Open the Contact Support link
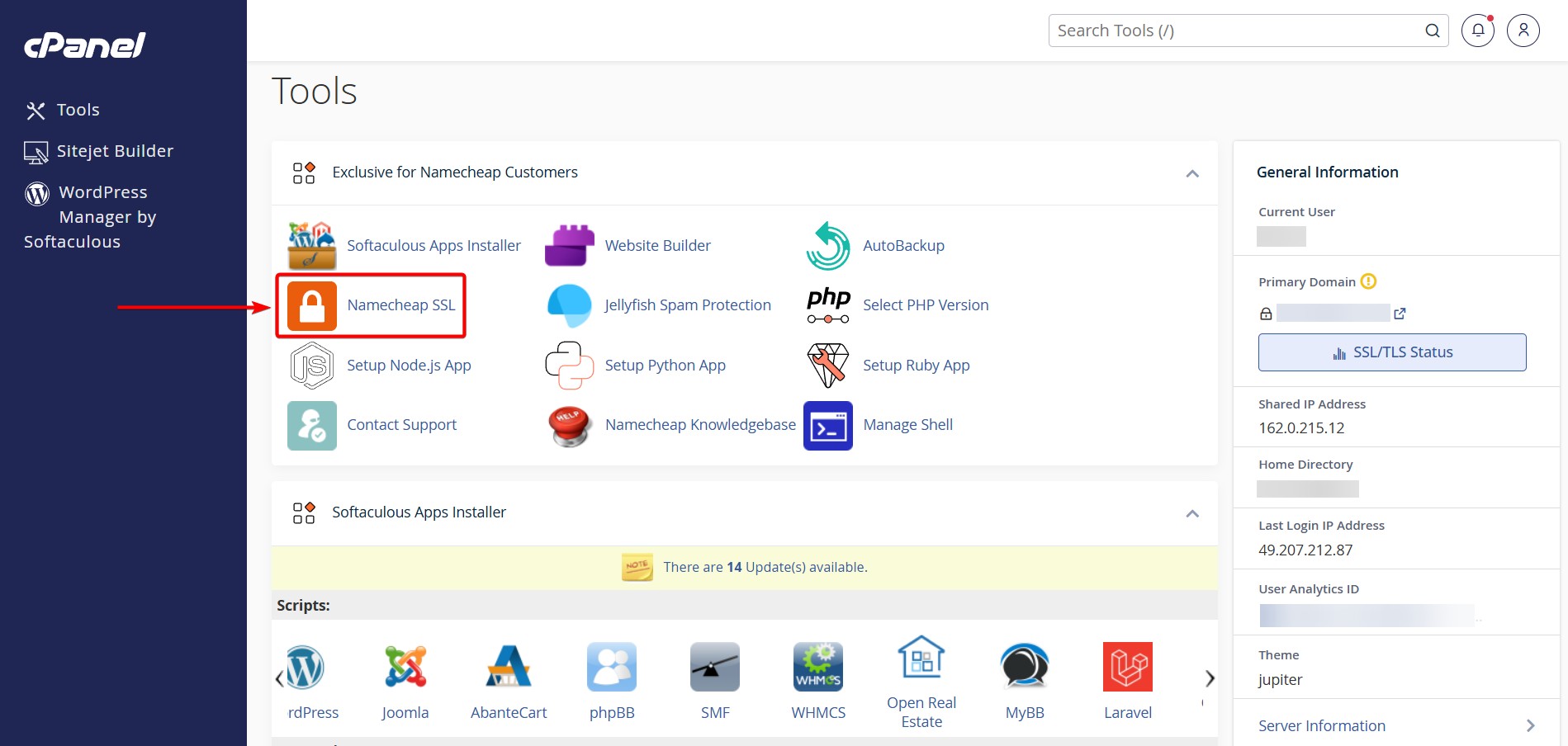This screenshot has height=746, width=1568. coord(401,425)
